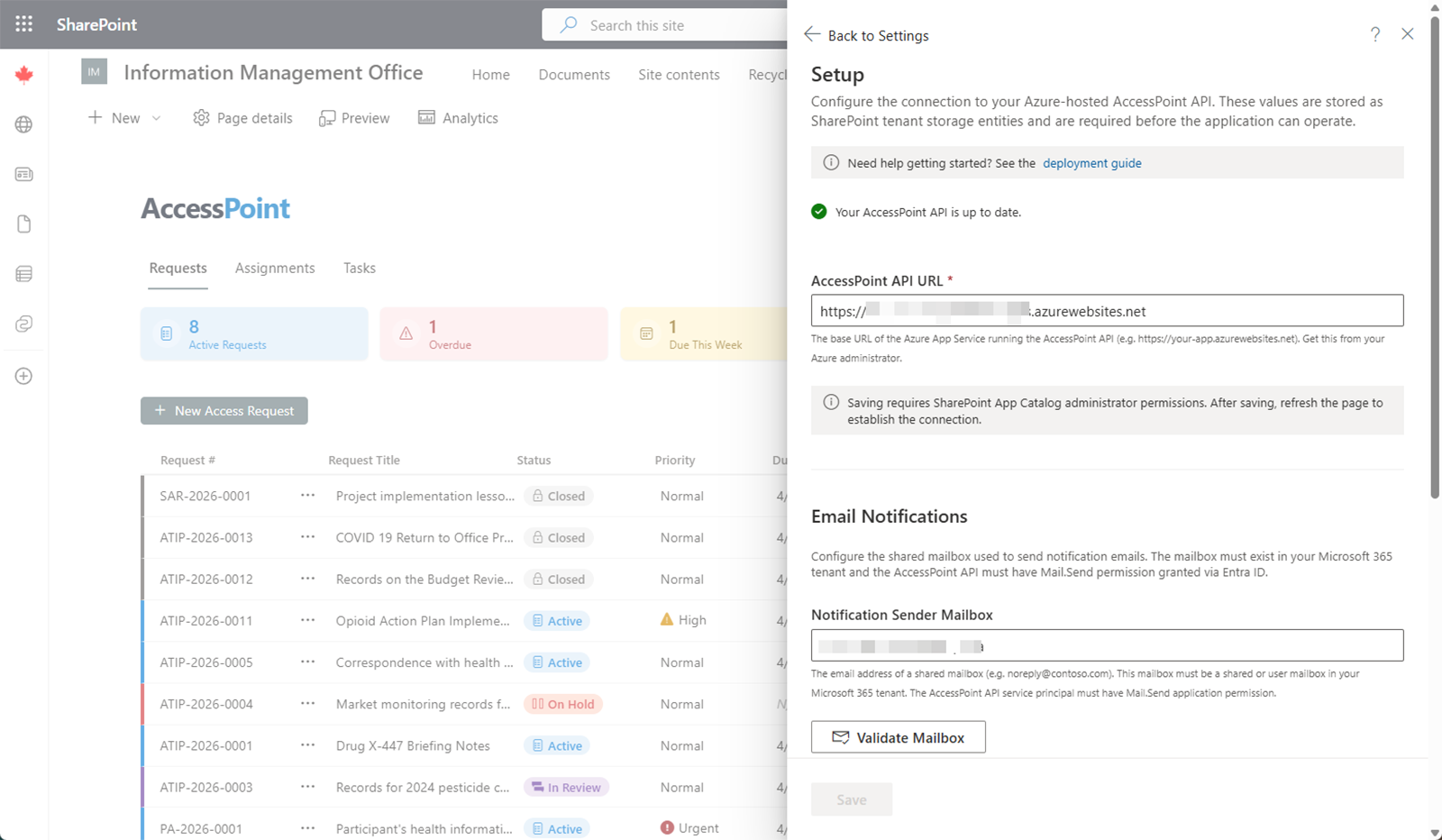This screenshot has width=1442, height=840.
Task: Open the globe icon in left rail
Action: [x=24, y=124]
